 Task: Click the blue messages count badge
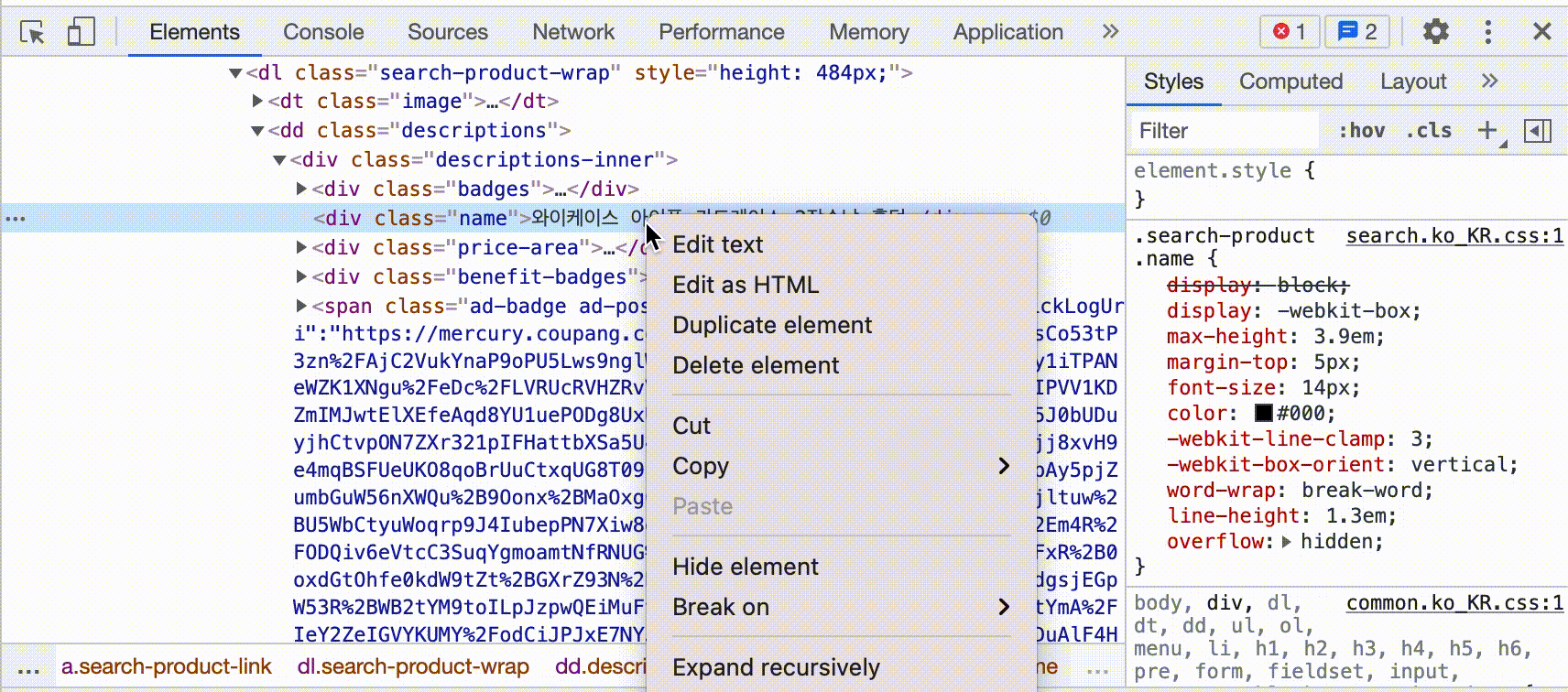[1357, 32]
